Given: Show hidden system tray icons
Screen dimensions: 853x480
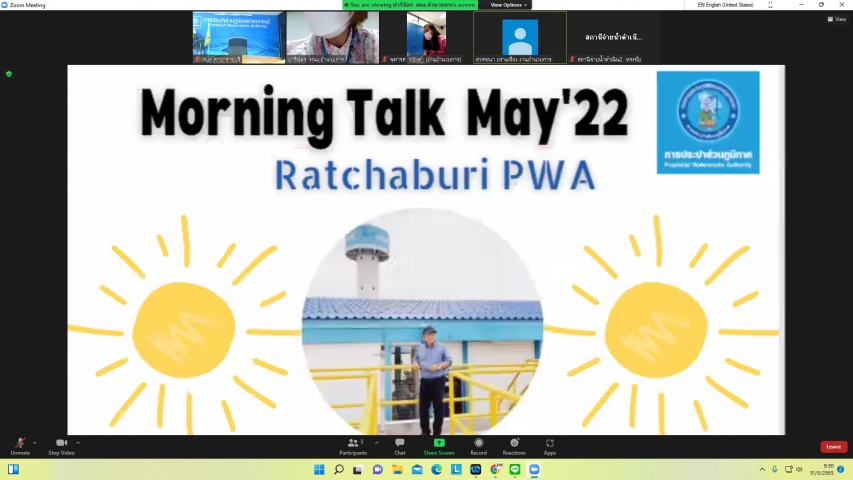Looking at the screenshot, I should (x=762, y=469).
